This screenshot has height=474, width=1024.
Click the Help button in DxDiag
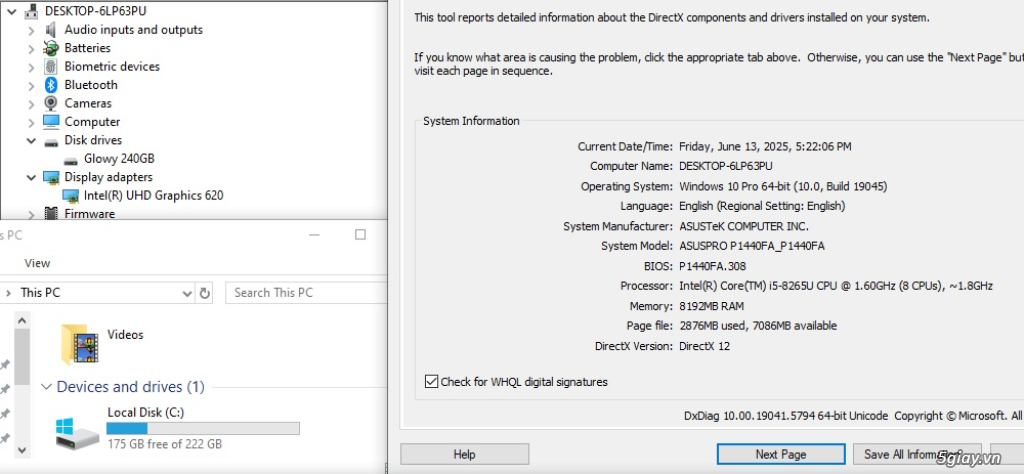tap(464, 454)
